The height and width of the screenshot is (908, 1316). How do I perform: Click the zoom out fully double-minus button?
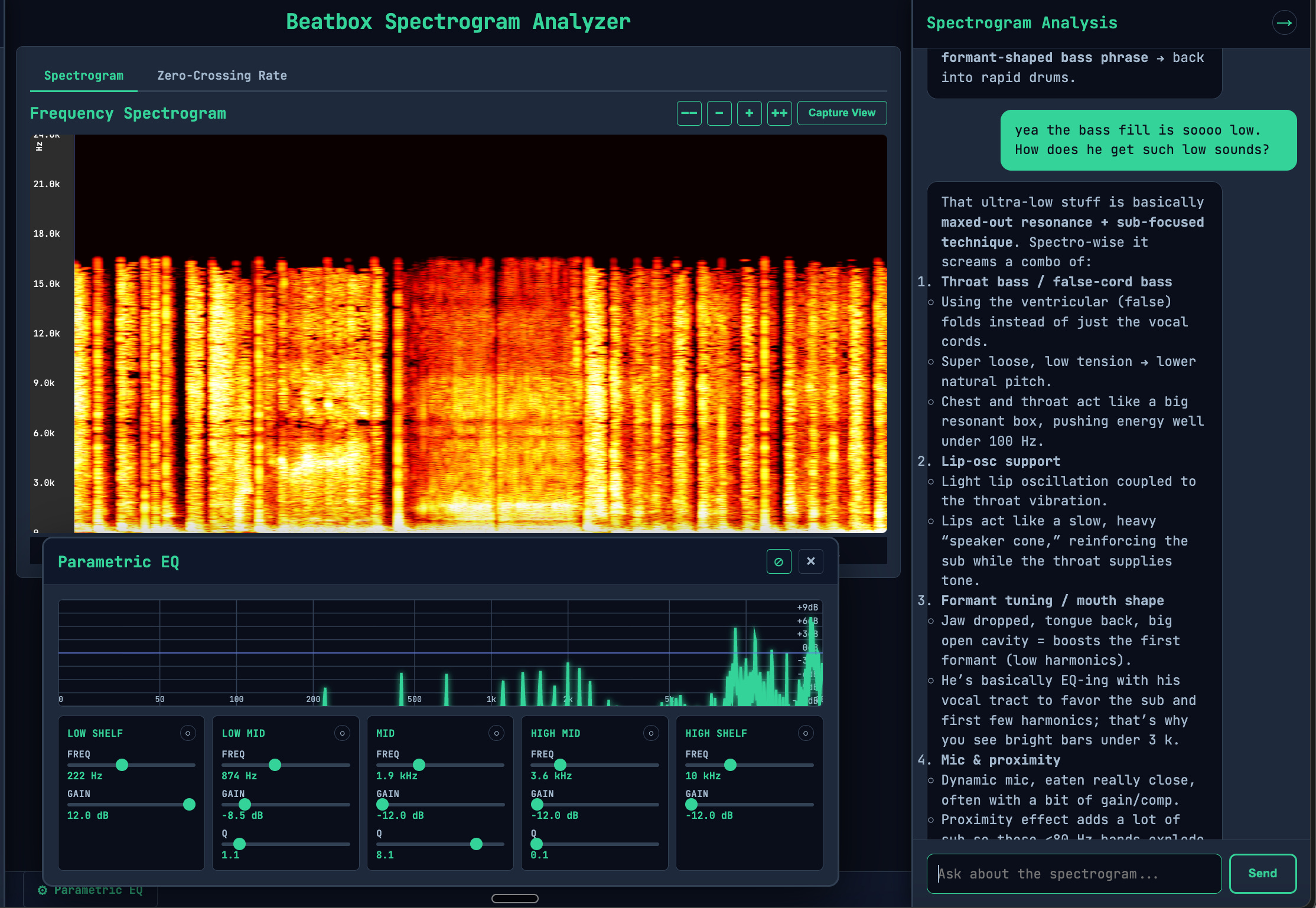(689, 113)
